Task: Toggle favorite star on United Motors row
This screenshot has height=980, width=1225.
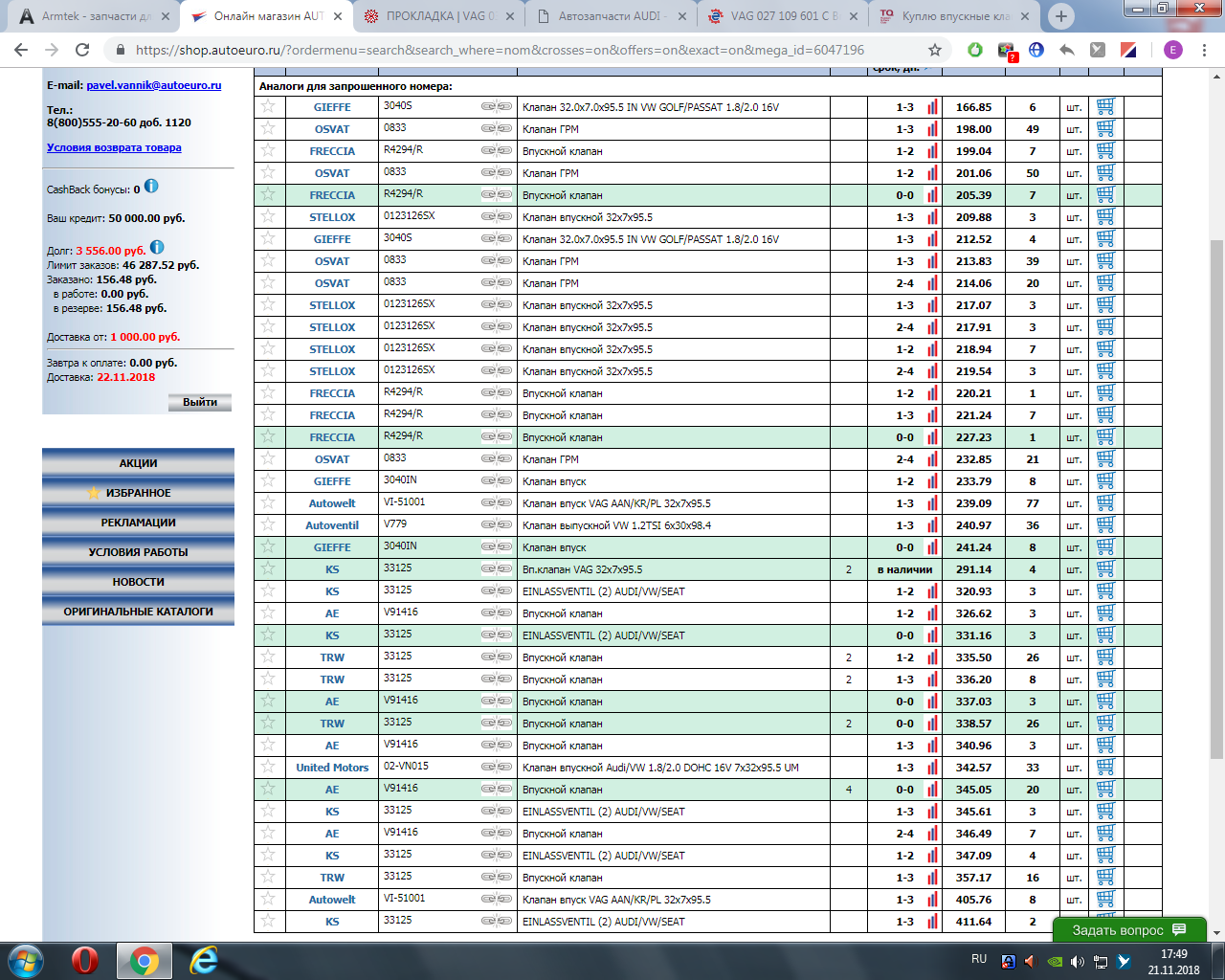Action: pos(268,768)
